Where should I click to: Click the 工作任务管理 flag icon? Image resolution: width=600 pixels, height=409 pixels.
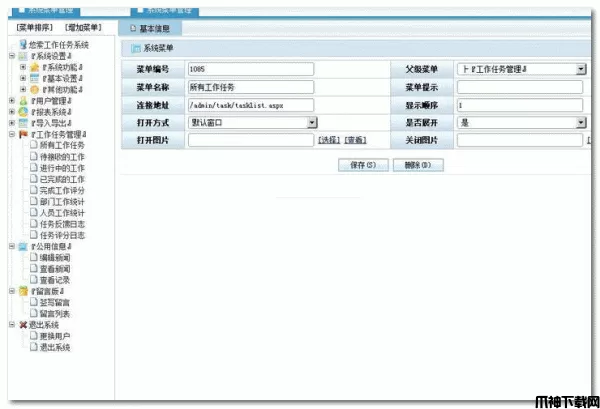pos(22,133)
